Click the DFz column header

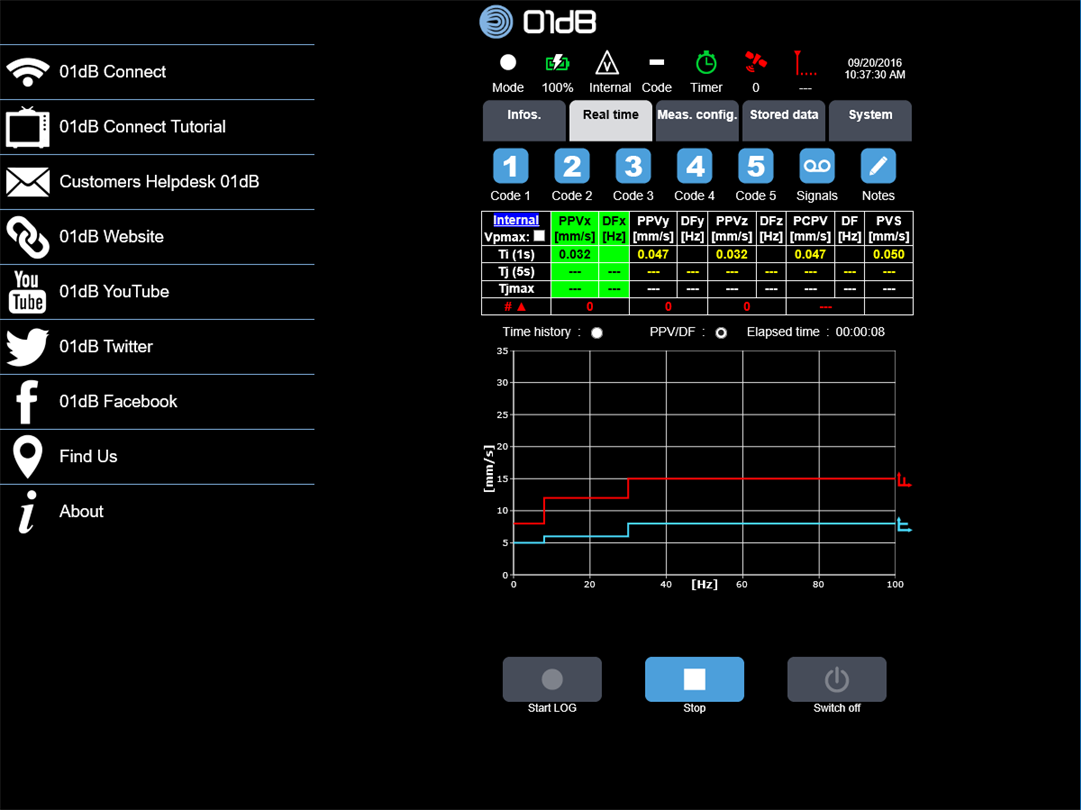[x=771, y=228]
